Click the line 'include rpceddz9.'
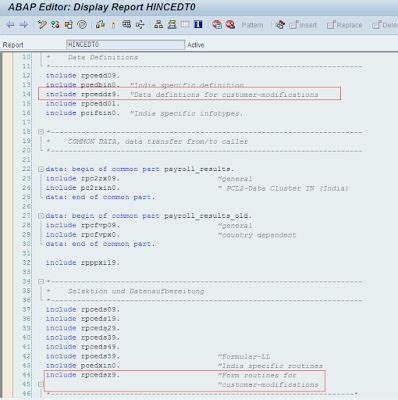Image resolution: width=398 pixels, height=400 pixels. [x=83, y=94]
